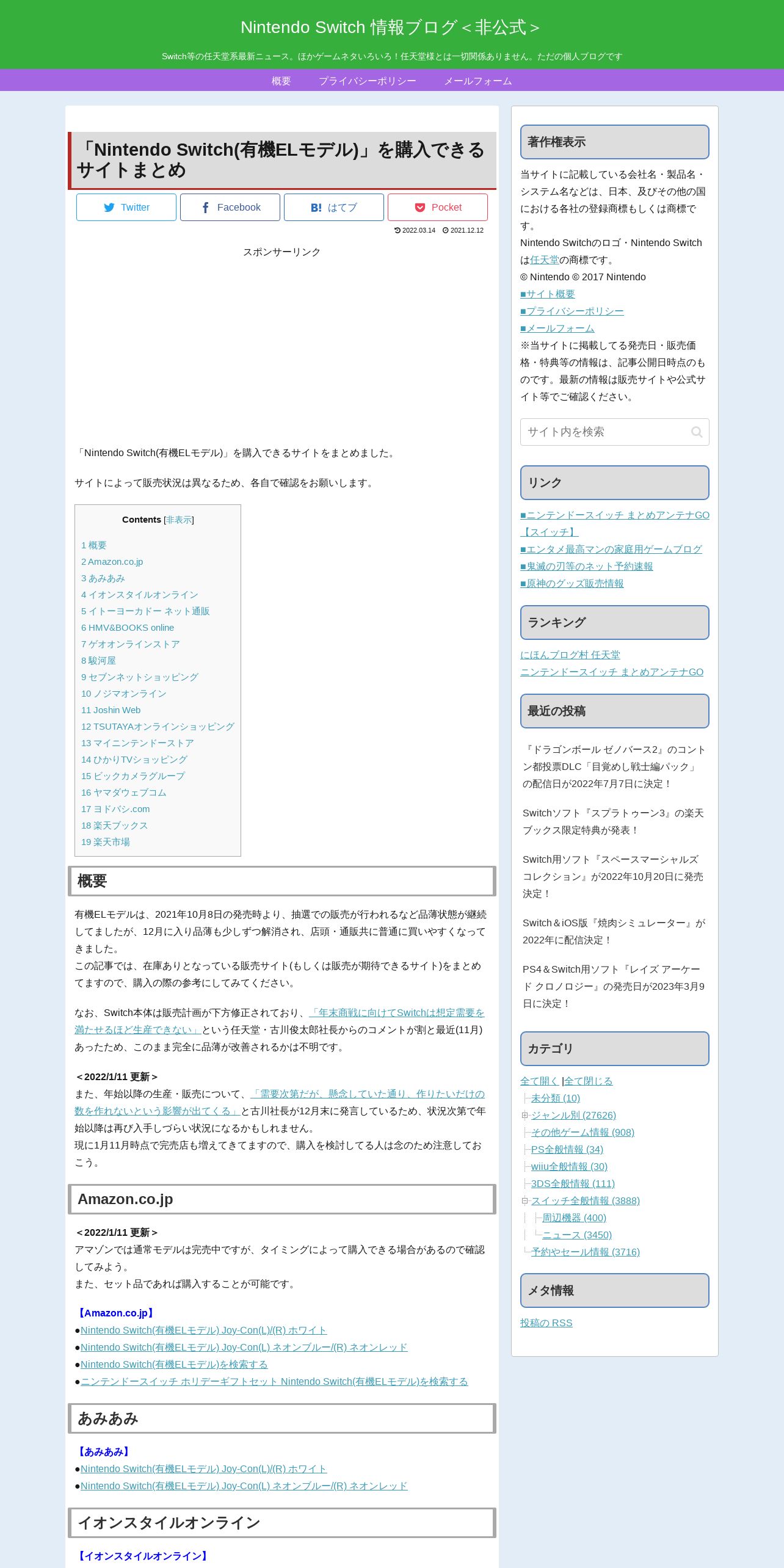
Task: Jump to 5 イトーヨーカドー ネット通販 section
Action: (145, 611)
